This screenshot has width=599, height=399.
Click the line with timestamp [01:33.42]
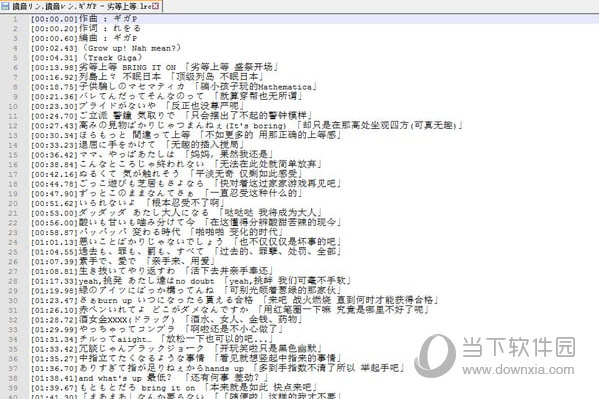176,349
